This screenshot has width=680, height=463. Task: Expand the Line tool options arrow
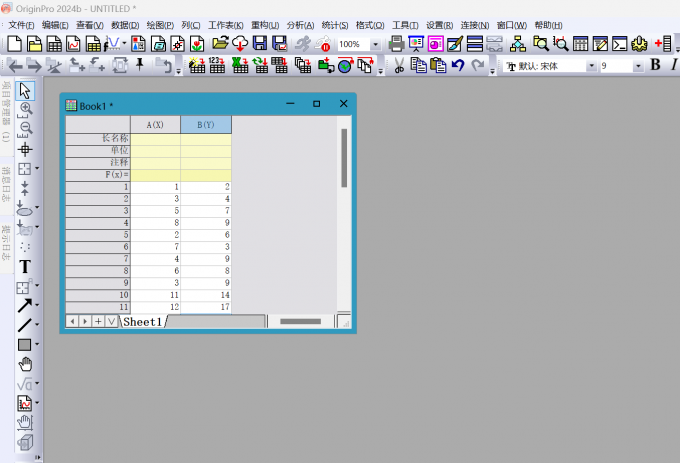37,325
